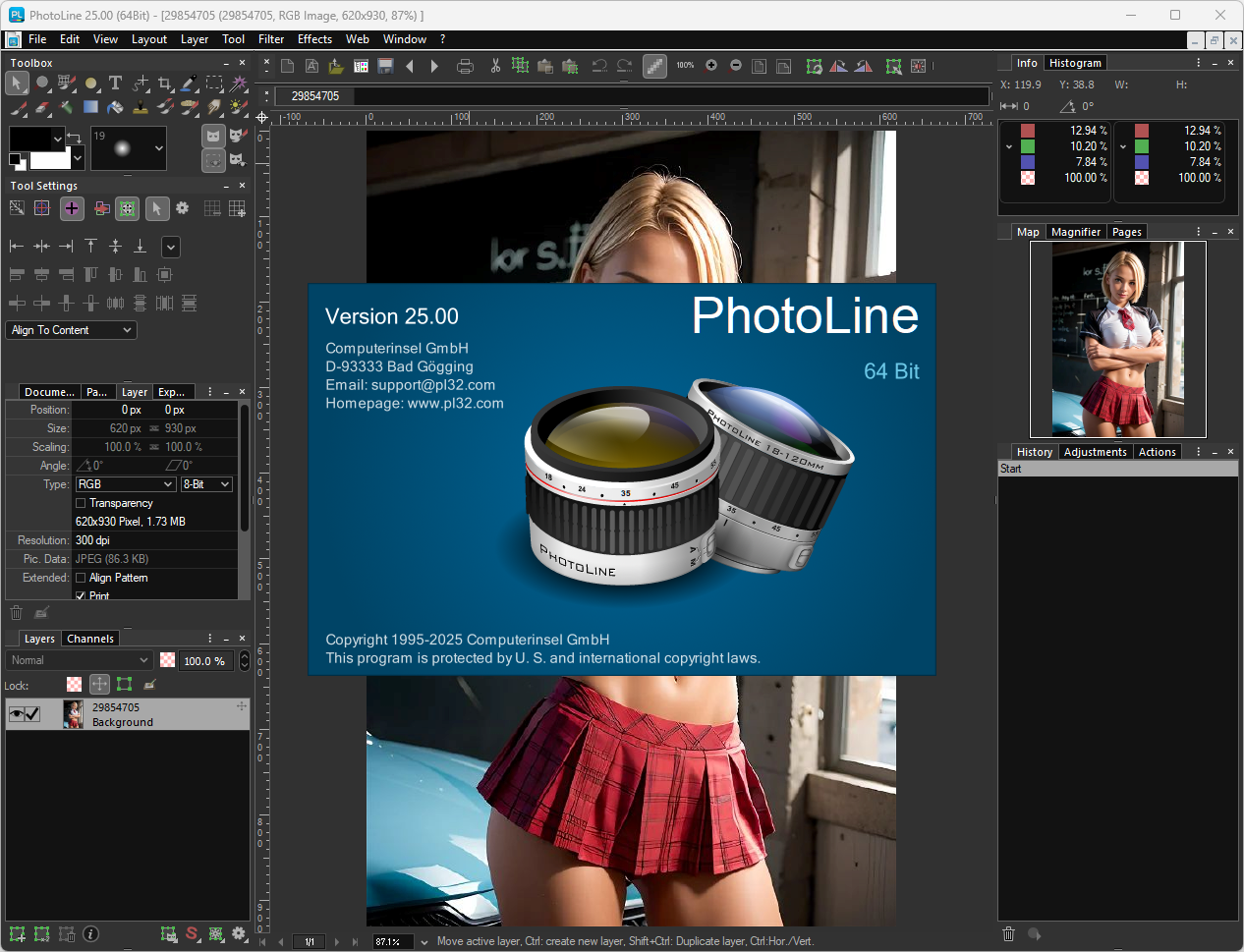Screen dimensions: 1244x952
Task: Open the Effects menu
Action: point(314,39)
